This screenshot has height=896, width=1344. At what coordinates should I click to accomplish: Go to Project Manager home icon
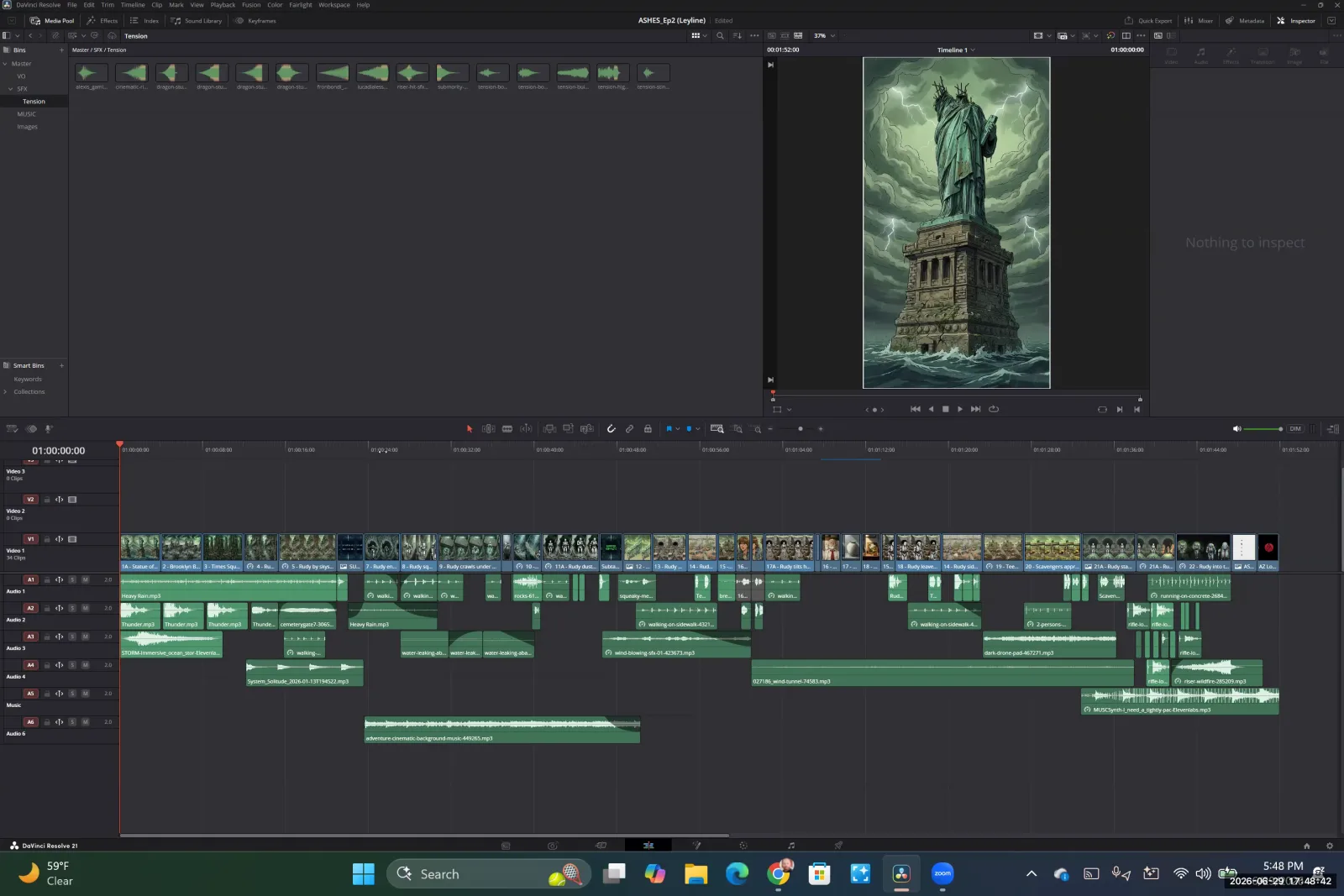tap(1306, 846)
